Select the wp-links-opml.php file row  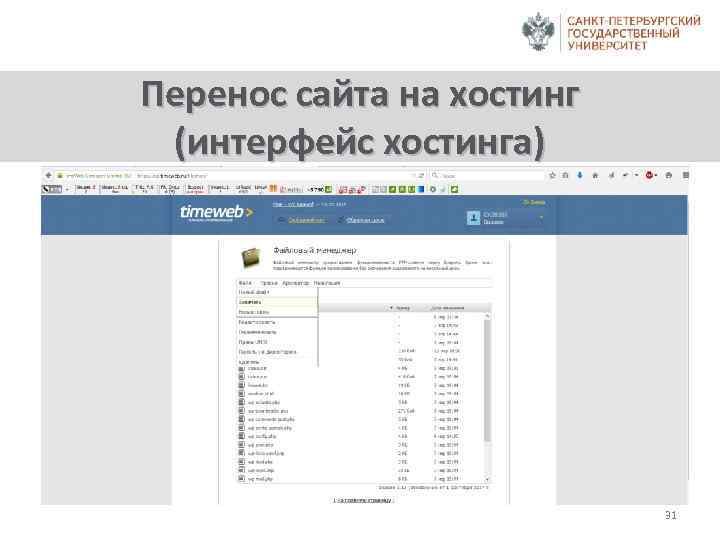pyautogui.click(x=360, y=453)
